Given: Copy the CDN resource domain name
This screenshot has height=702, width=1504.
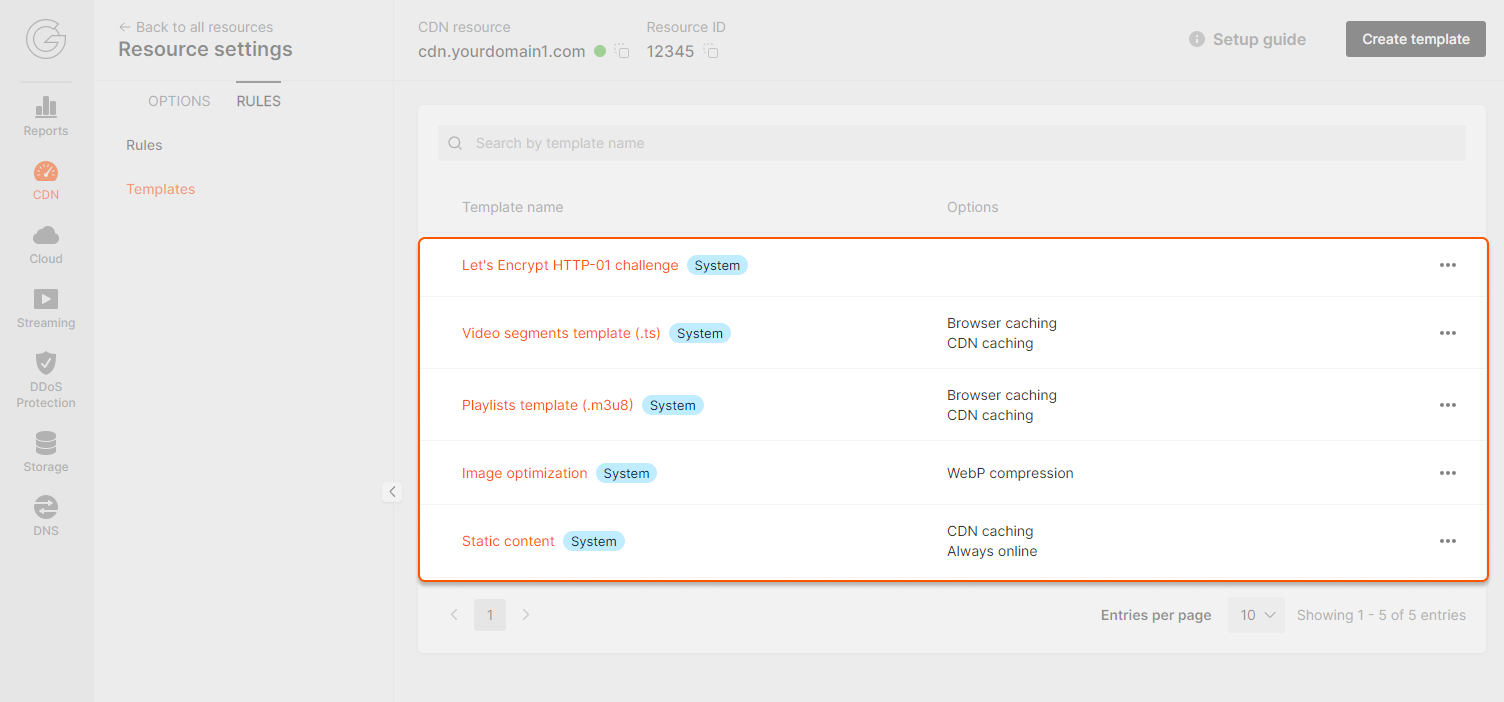Looking at the screenshot, I should click(622, 51).
